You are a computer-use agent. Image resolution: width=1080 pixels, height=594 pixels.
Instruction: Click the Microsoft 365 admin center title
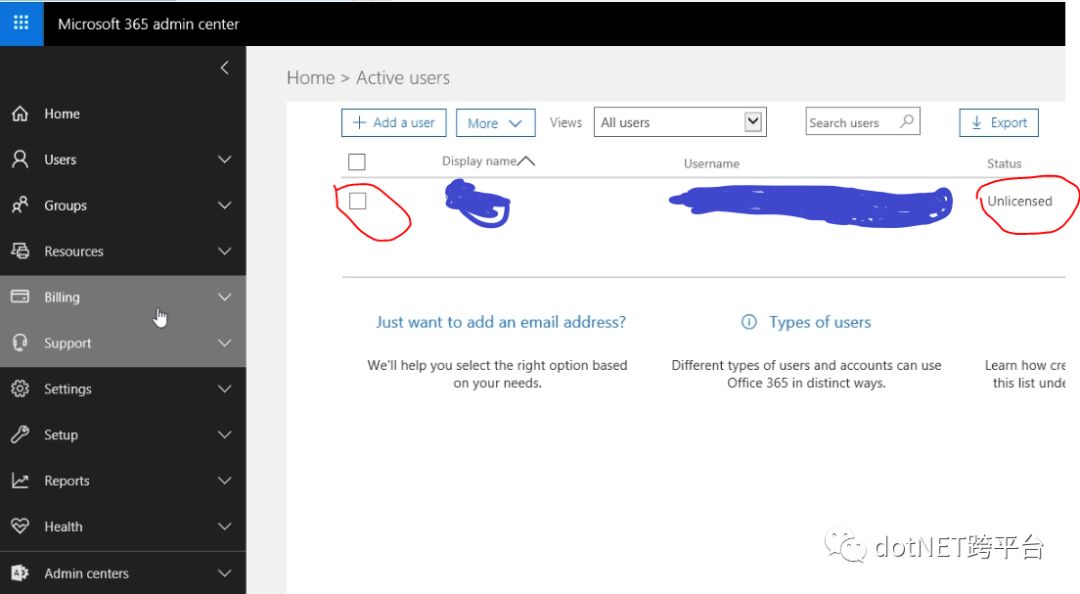click(x=148, y=24)
